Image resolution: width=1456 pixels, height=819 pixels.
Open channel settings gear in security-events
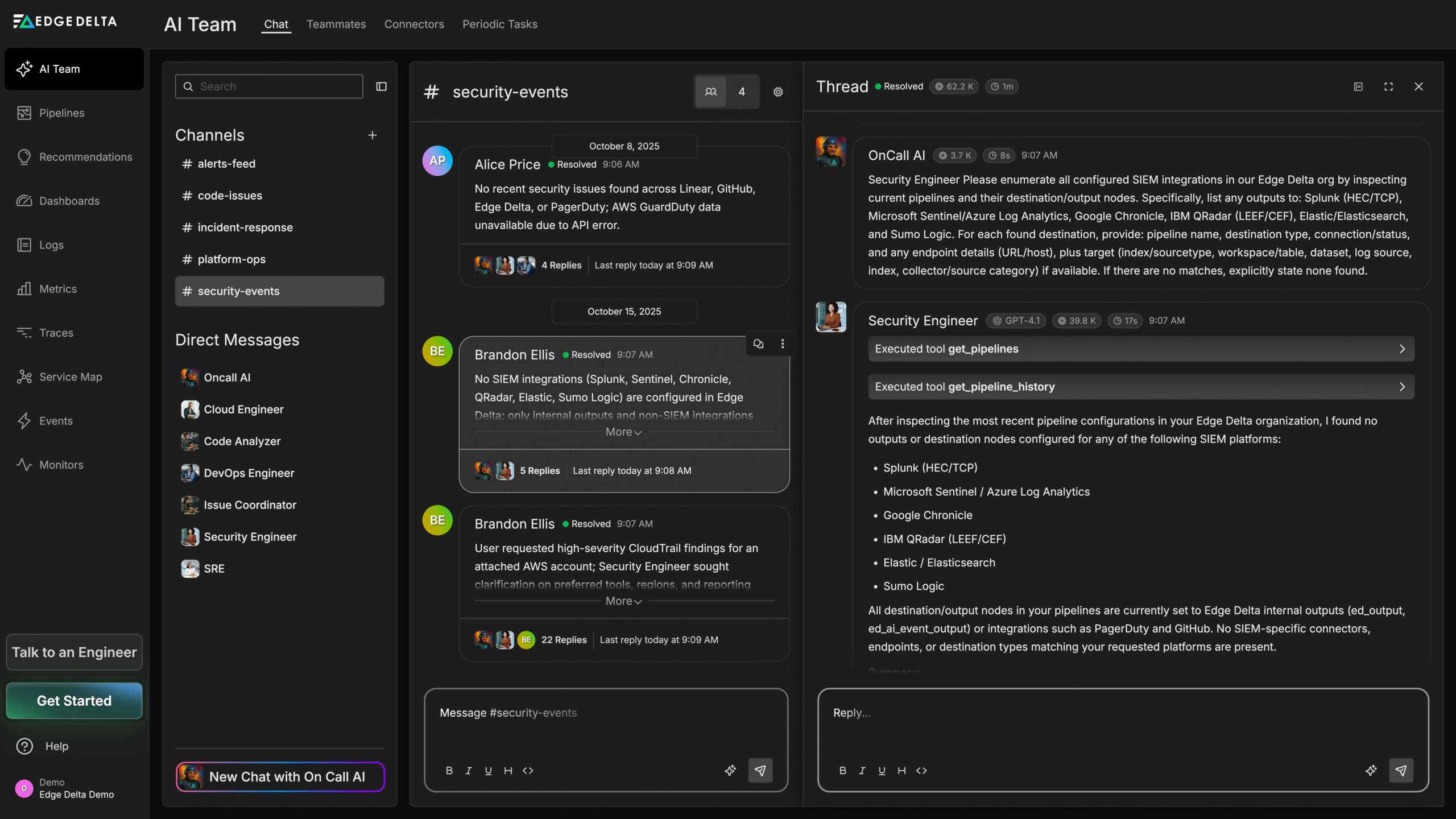(778, 92)
